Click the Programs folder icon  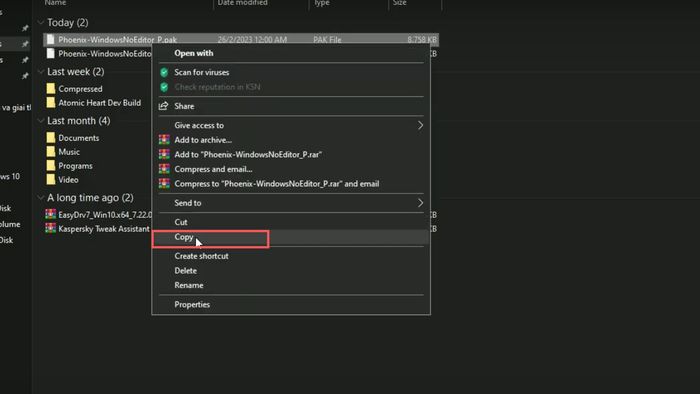[x=50, y=166]
